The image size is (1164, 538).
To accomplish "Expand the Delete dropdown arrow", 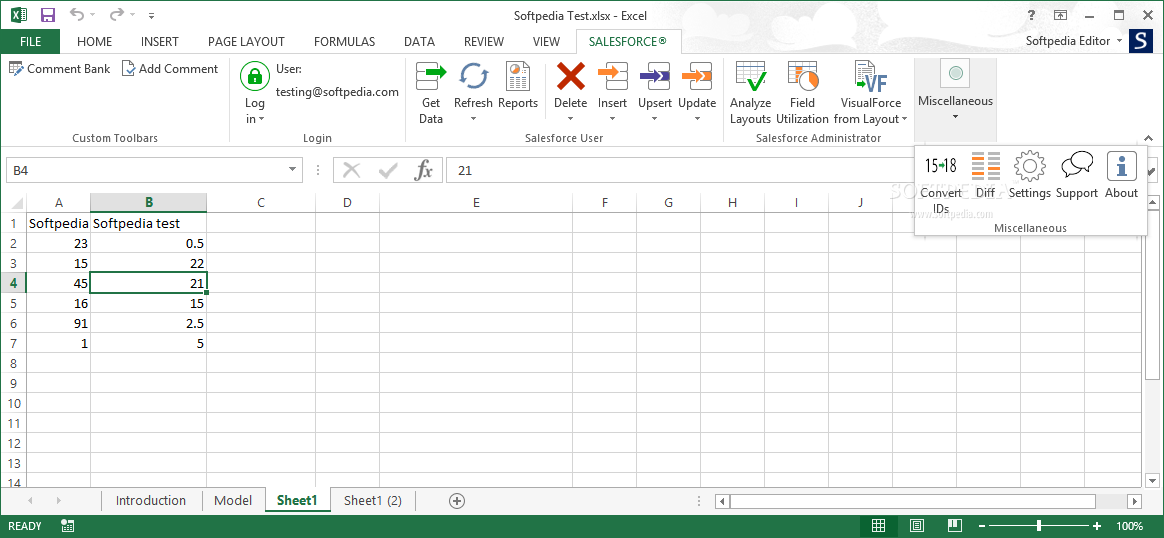I will pyautogui.click(x=570, y=119).
